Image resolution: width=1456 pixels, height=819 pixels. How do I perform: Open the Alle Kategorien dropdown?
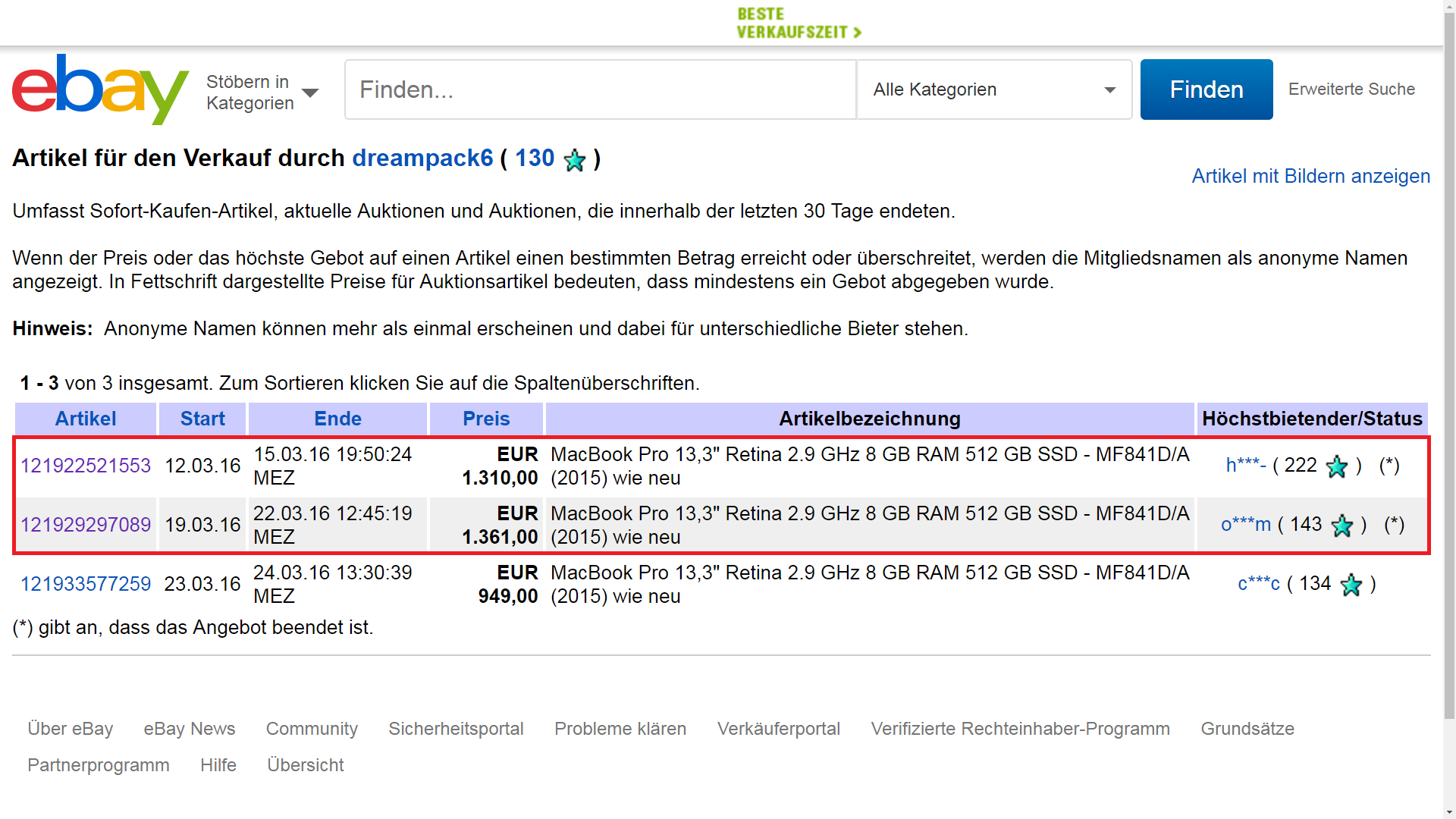click(994, 89)
